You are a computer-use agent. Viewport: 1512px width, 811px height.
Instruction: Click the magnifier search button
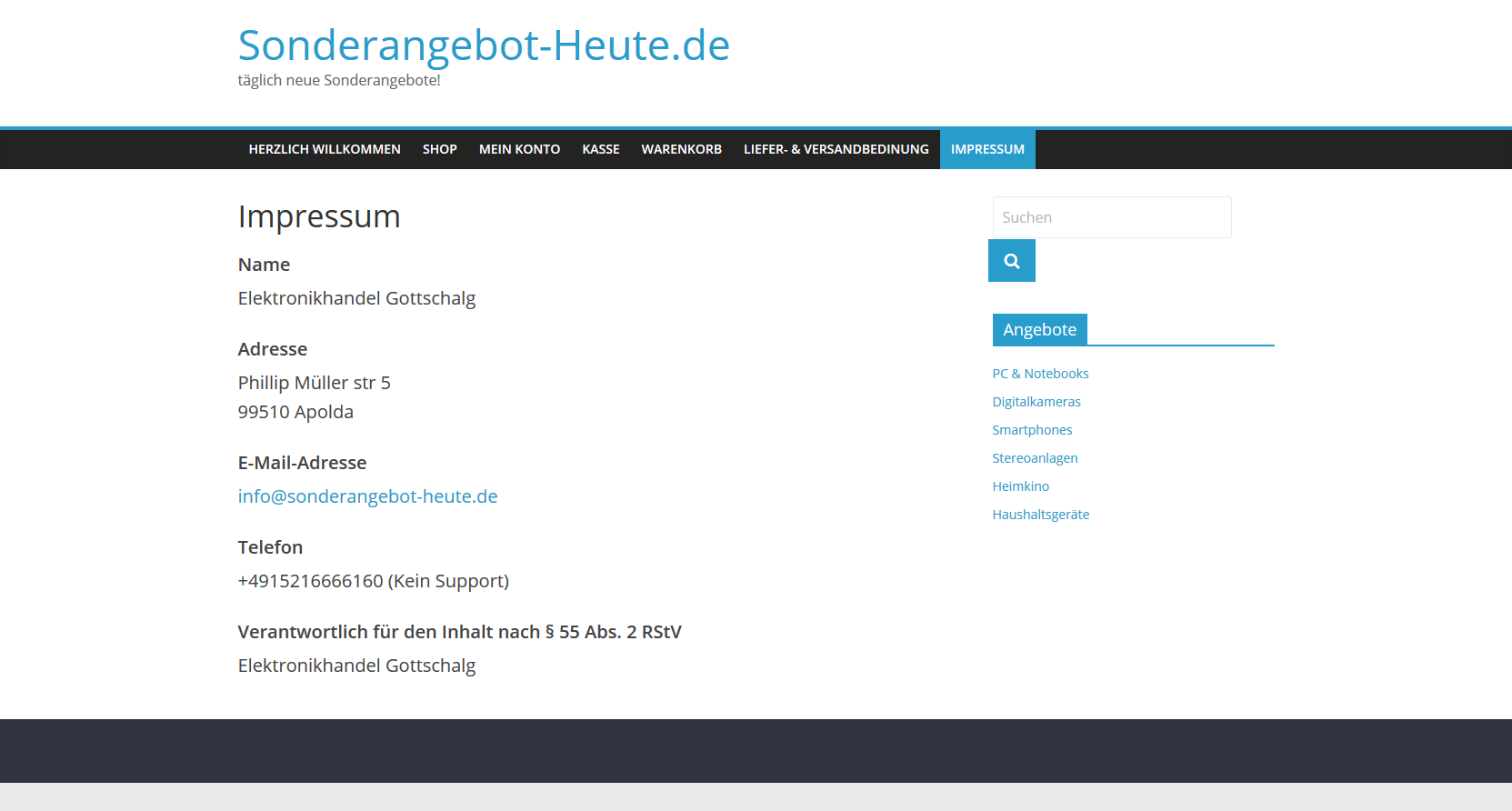[1011, 261]
